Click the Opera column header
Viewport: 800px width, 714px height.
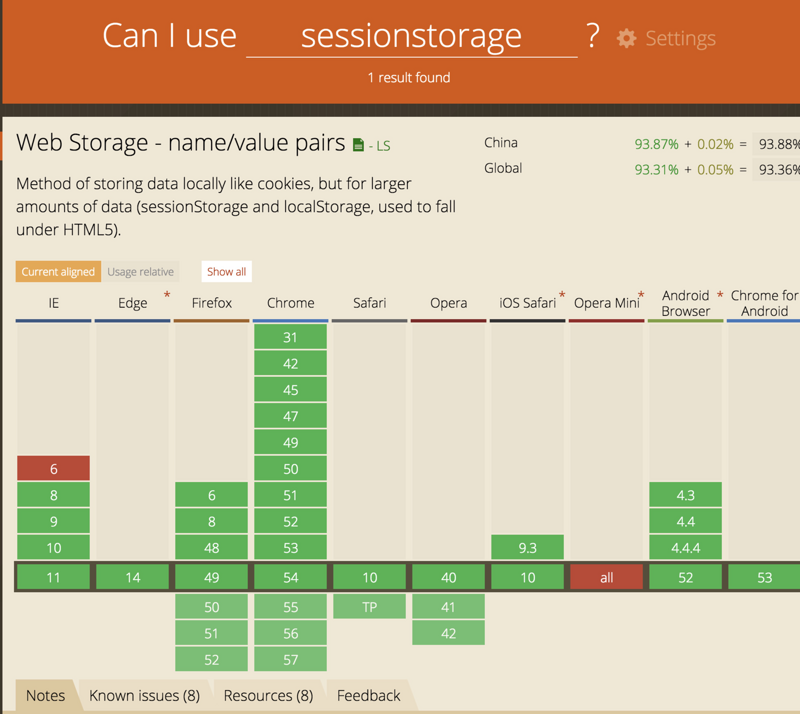pos(448,303)
